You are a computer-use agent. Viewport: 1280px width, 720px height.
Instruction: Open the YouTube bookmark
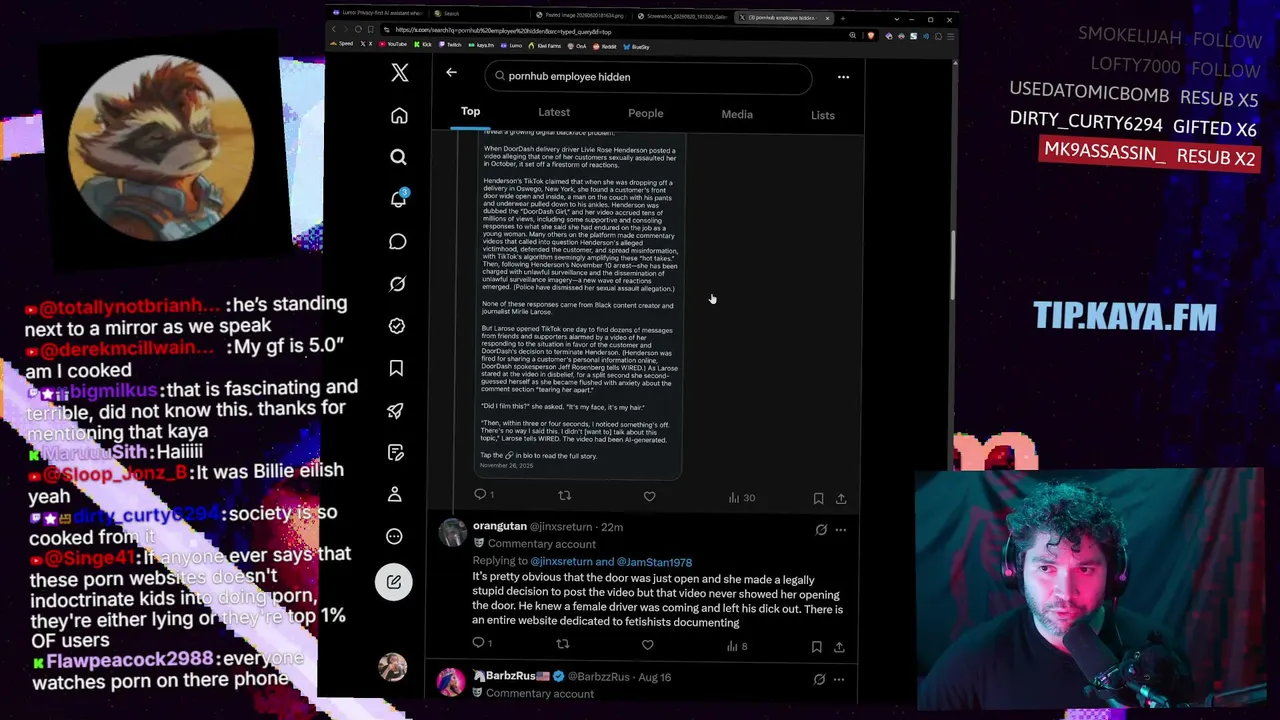tap(395, 44)
